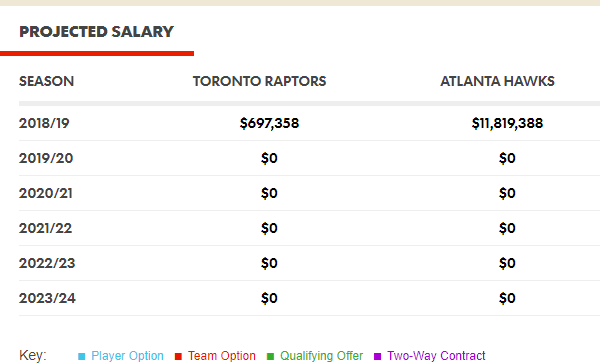Select the 2022/23 season row label
Screen dimensions: 600x363
click(47, 263)
